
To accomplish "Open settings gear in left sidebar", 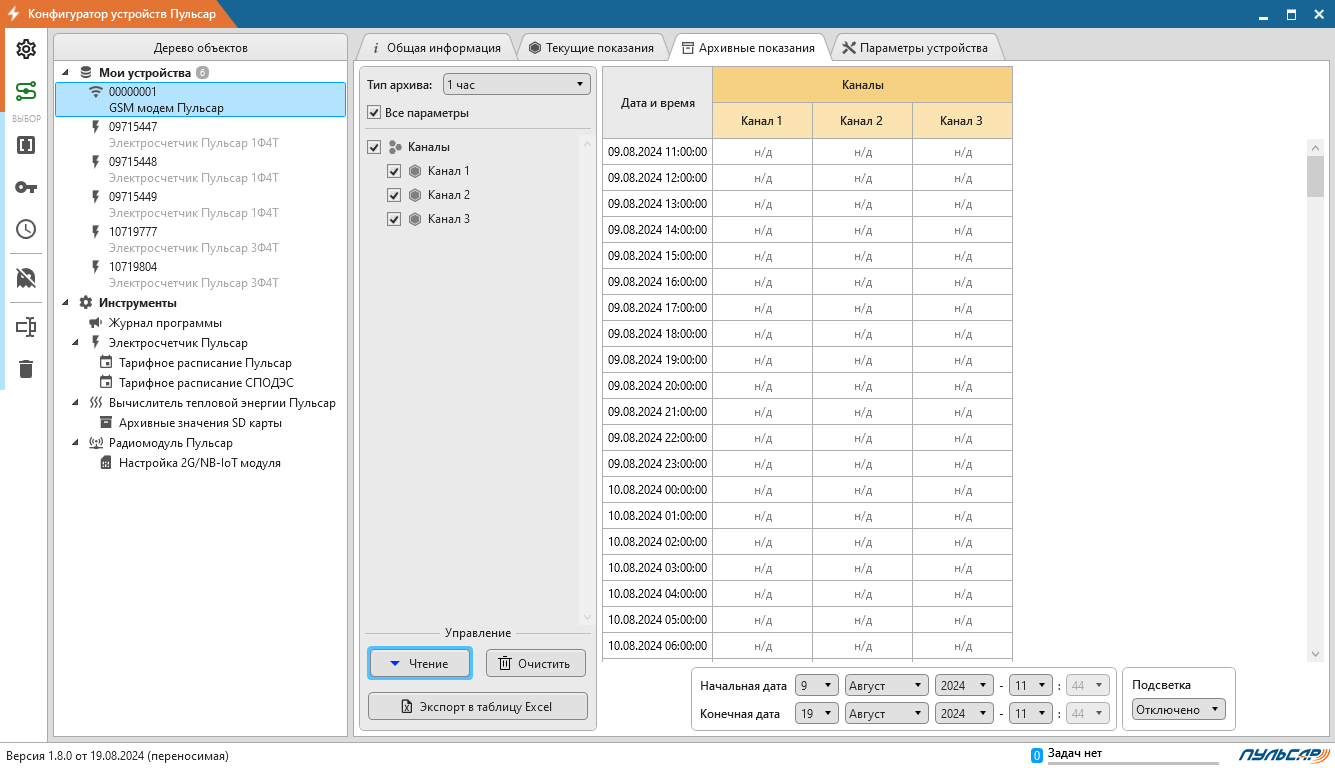I will click(26, 49).
